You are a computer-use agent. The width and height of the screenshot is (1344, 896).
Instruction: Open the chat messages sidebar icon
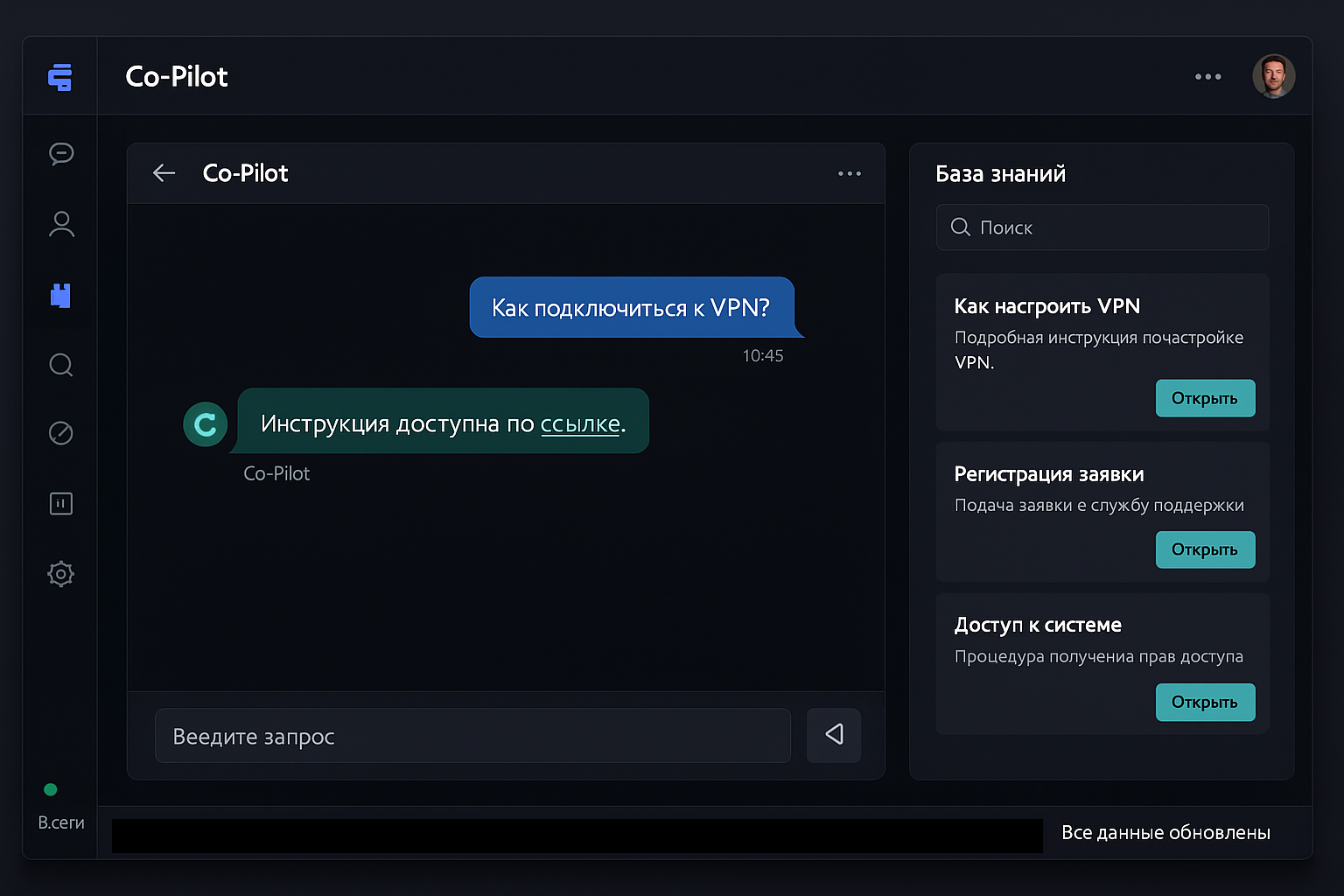tap(61, 154)
